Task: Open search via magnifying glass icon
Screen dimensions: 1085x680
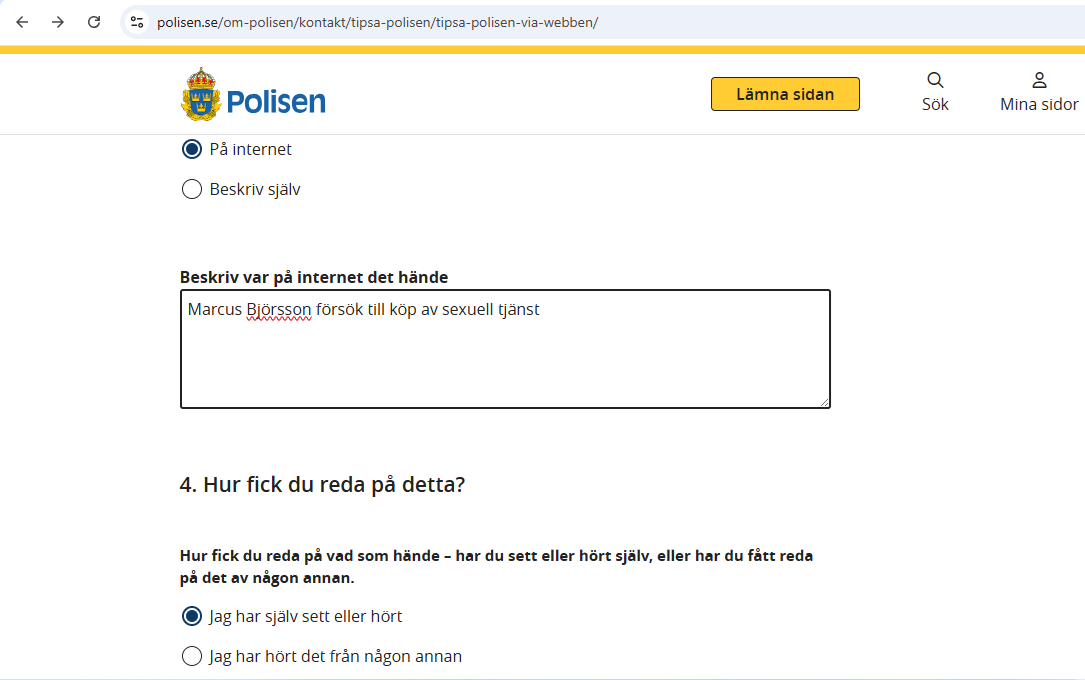Action: pos(935,80)
